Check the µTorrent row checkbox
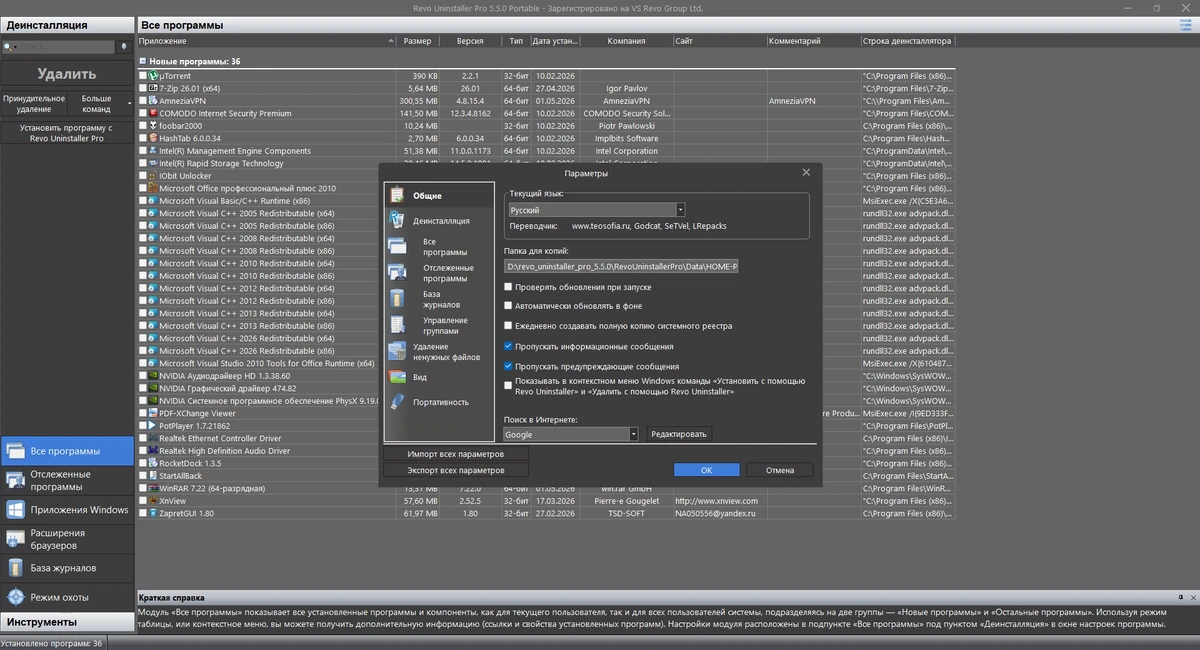 (x=142, y=76)
